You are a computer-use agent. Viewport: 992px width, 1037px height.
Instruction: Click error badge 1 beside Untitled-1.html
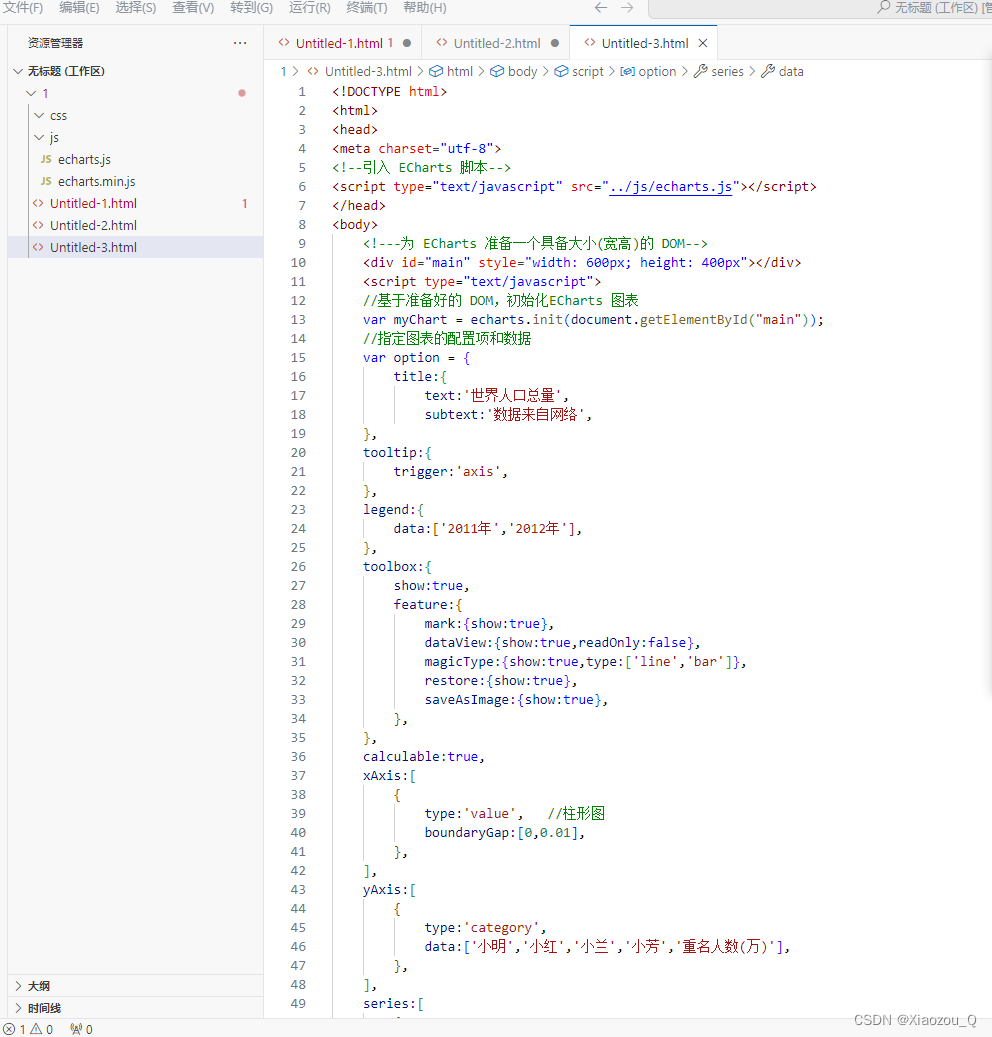(245, 203)
